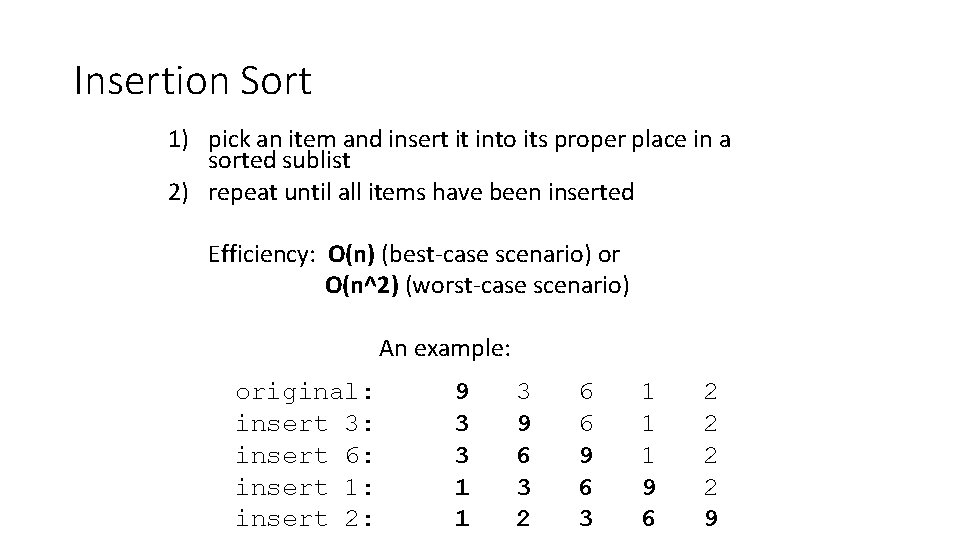Click the first number 9 in original row
The height and width of the screenshot is (540, 960).
pos(461,391)
